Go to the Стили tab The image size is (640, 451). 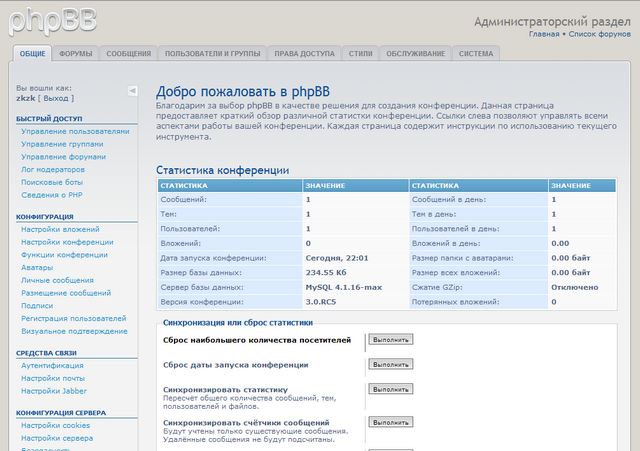point(361,54)
